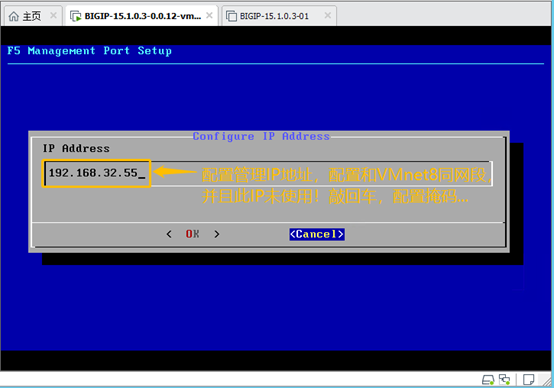
Task: Click the left angle bracket beside OK
Action: tap(169, 234)
